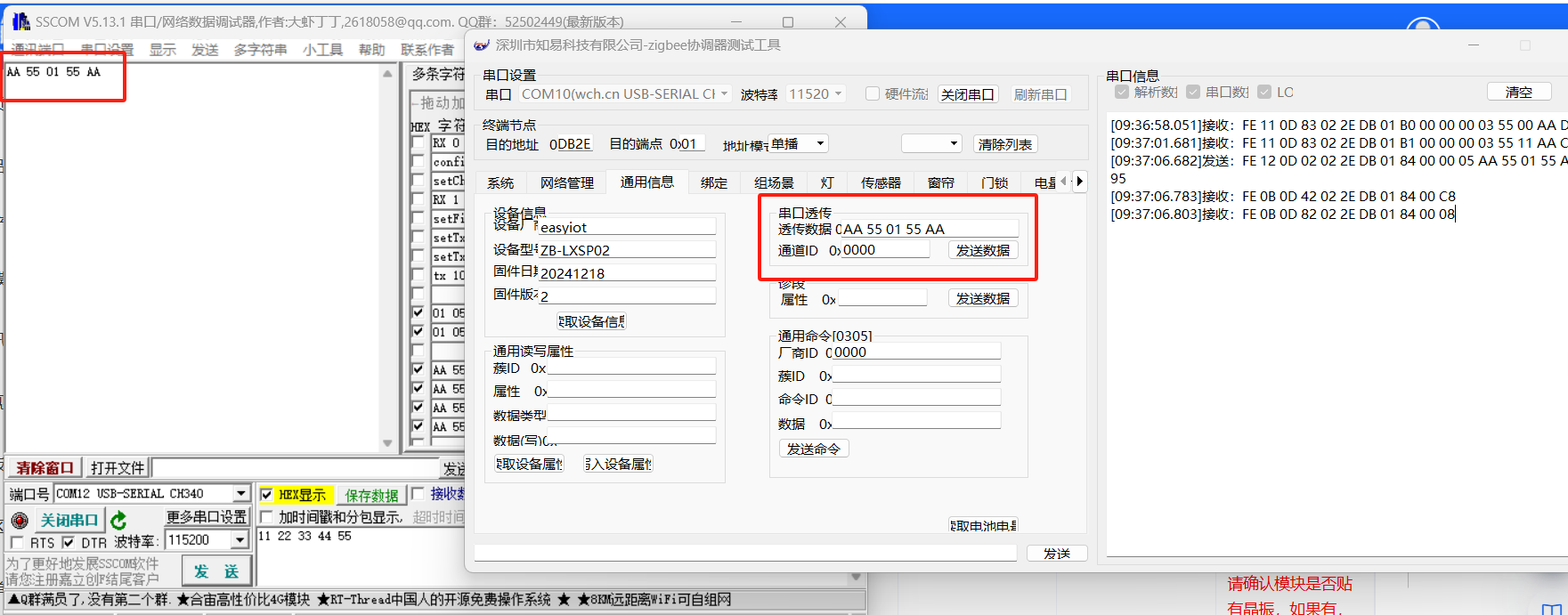Tick the 接收数 checkbox beside 保存数据

click(x=418, y=494)
